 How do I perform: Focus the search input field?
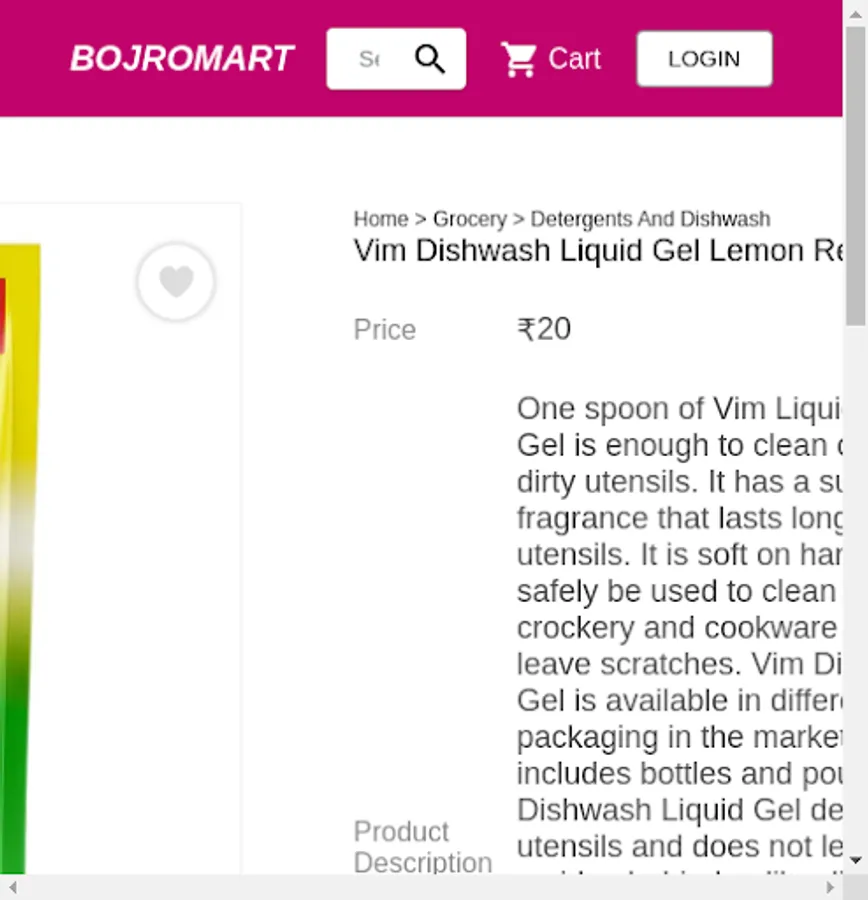(x=369, y=59)
